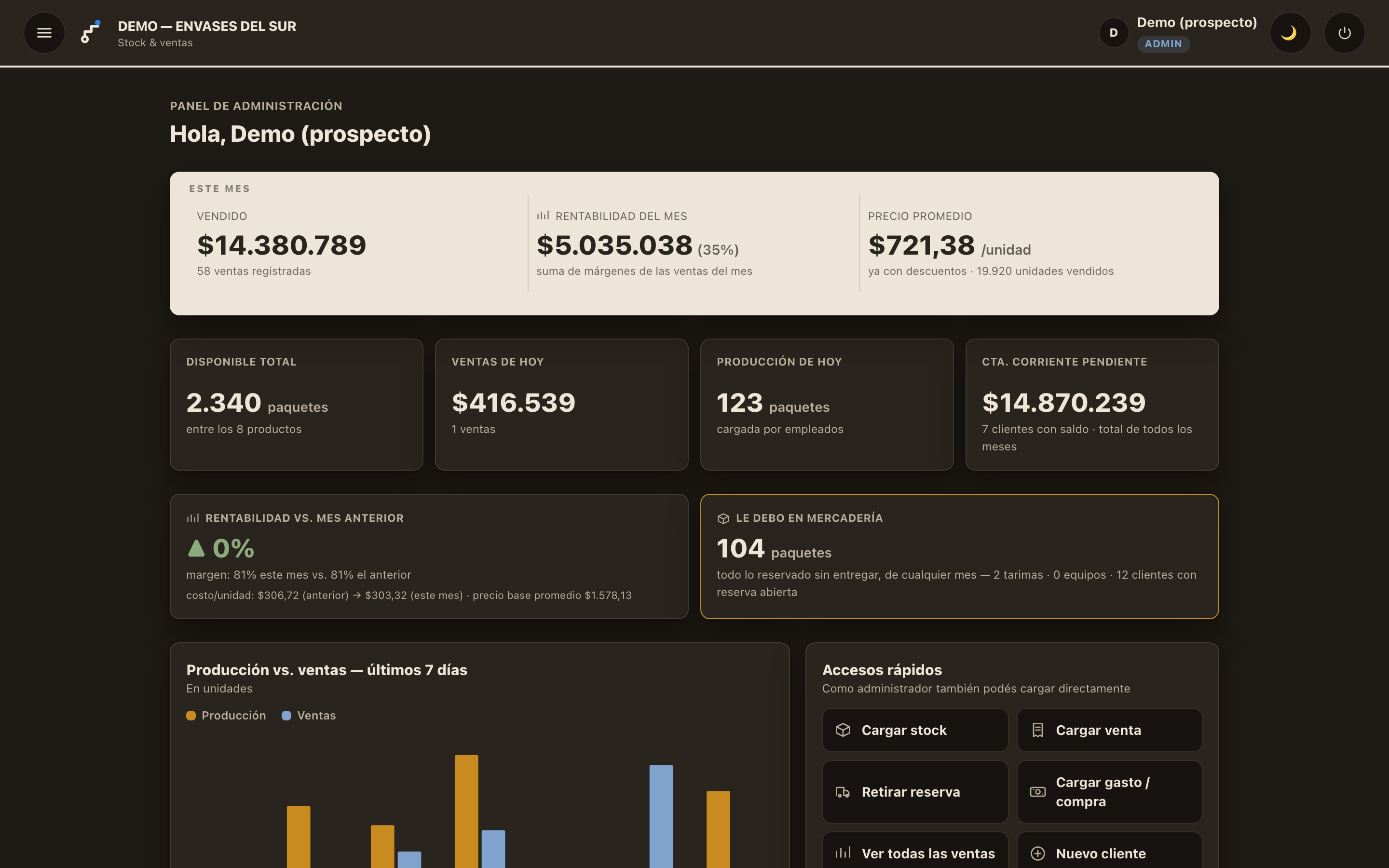Screen dimensions: 1389x868
Task: Click the tallest orange Producción bar
Action: point(466,811)
